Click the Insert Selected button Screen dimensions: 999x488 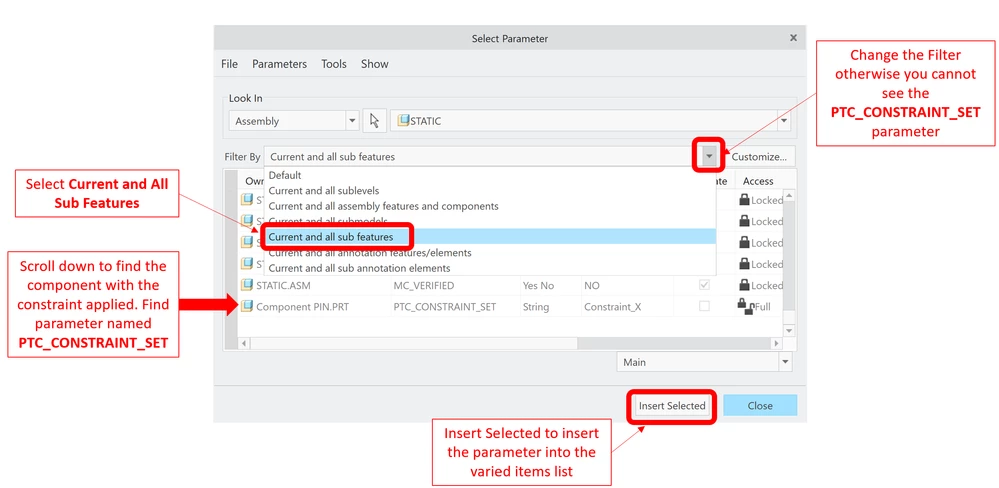point(672,406)
